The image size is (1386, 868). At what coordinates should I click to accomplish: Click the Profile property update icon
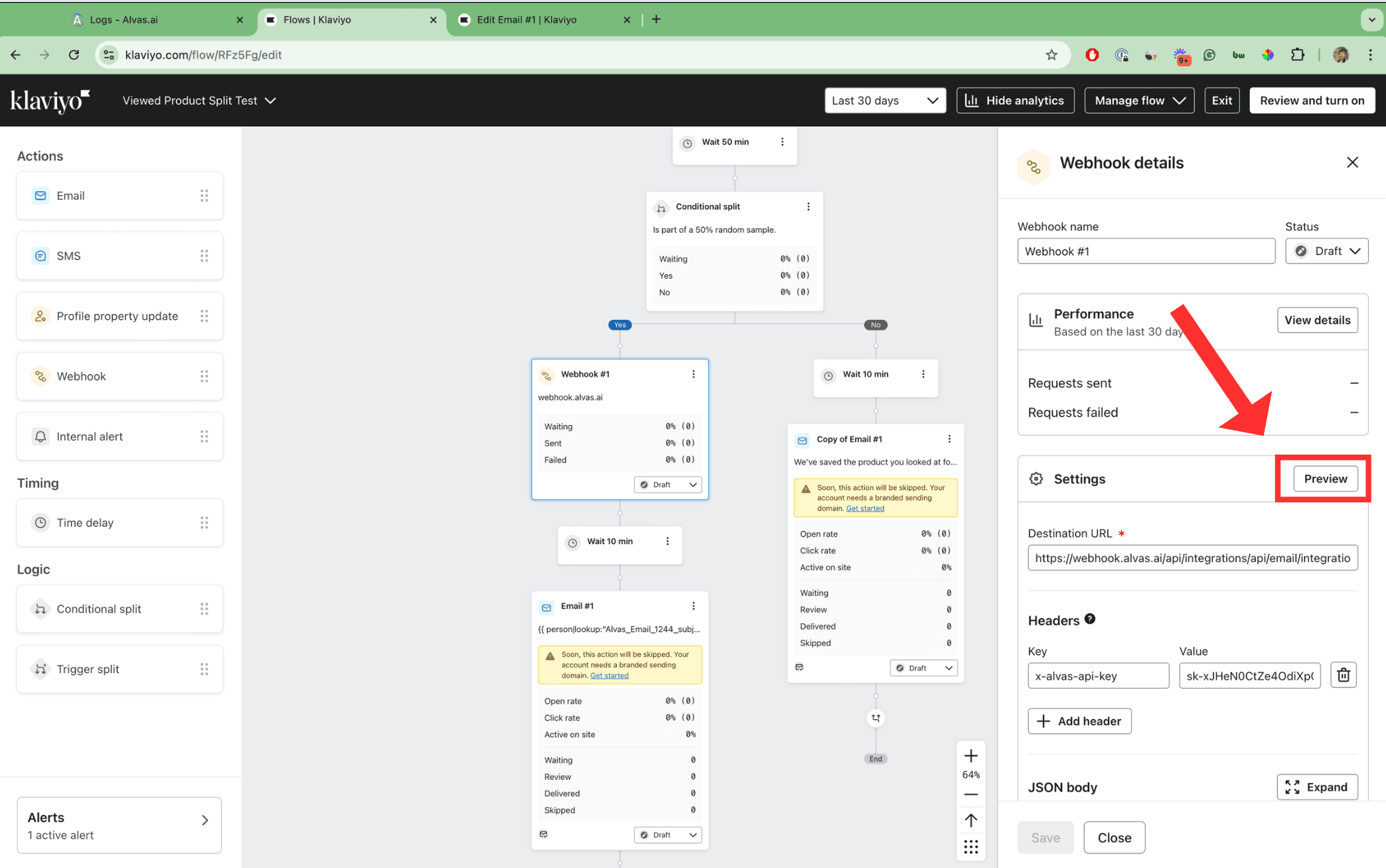[40, 317]
